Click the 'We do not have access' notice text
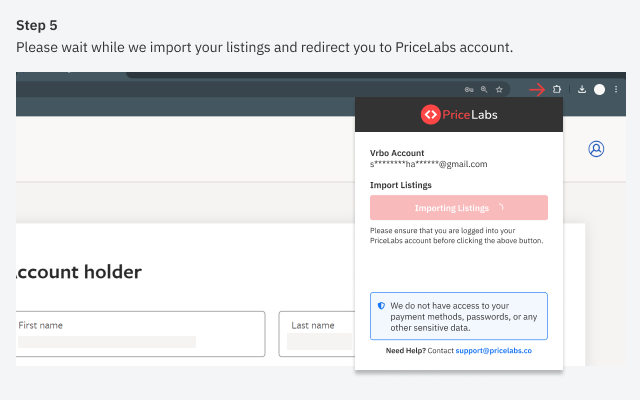 [x=464, y=317]
